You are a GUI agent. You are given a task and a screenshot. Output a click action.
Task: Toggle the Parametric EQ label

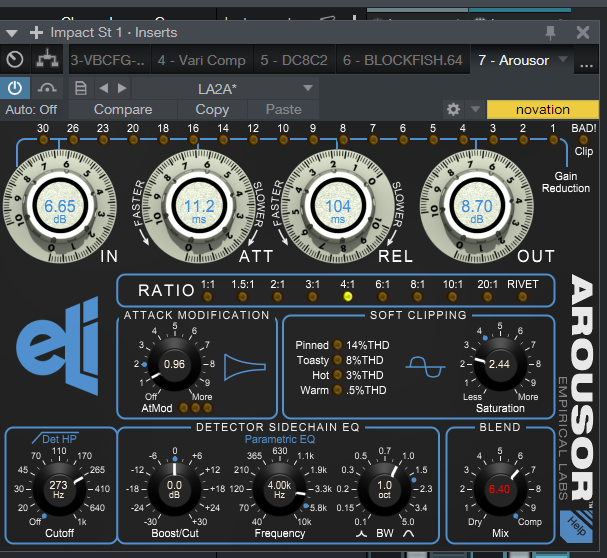280,439
